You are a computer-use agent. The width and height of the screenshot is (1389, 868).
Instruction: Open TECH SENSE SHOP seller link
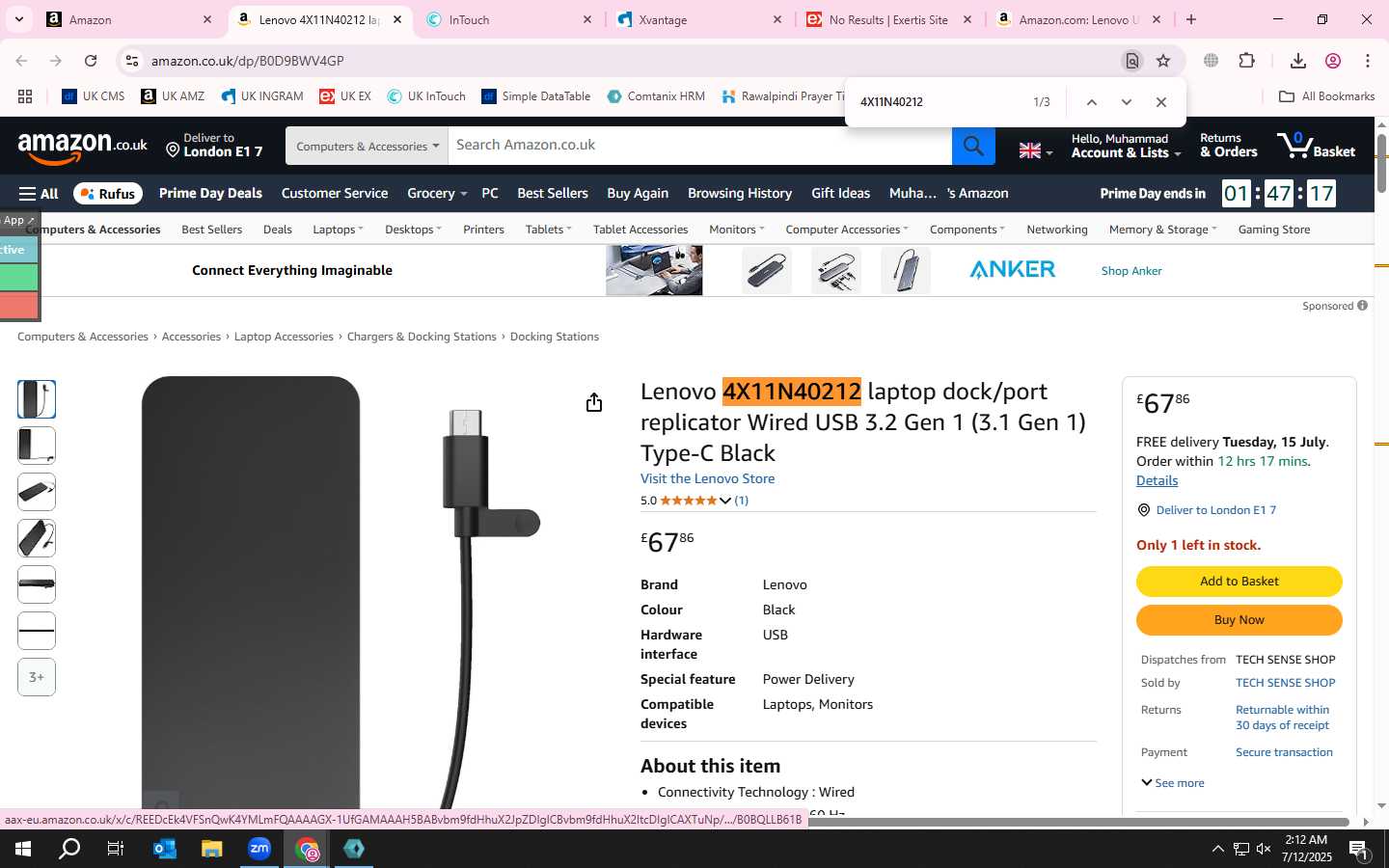[x=1286, y=683]
